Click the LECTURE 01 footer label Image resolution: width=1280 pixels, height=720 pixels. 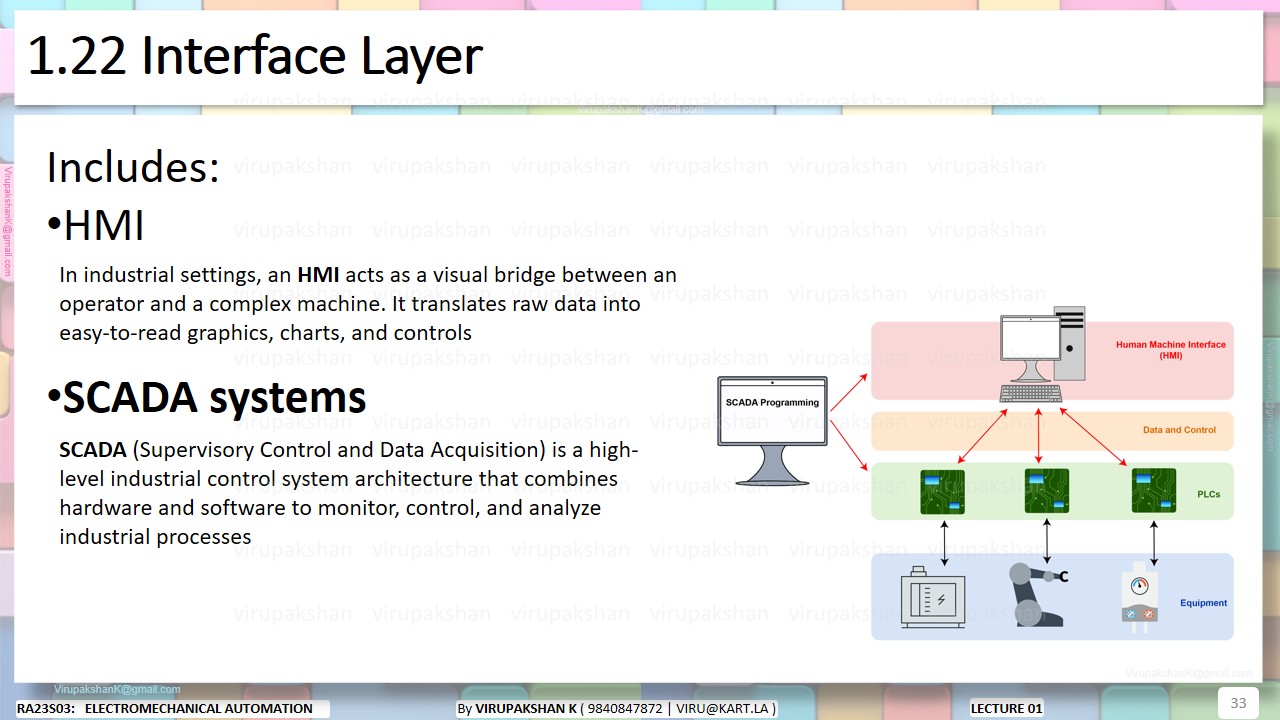pos(1006,708)
